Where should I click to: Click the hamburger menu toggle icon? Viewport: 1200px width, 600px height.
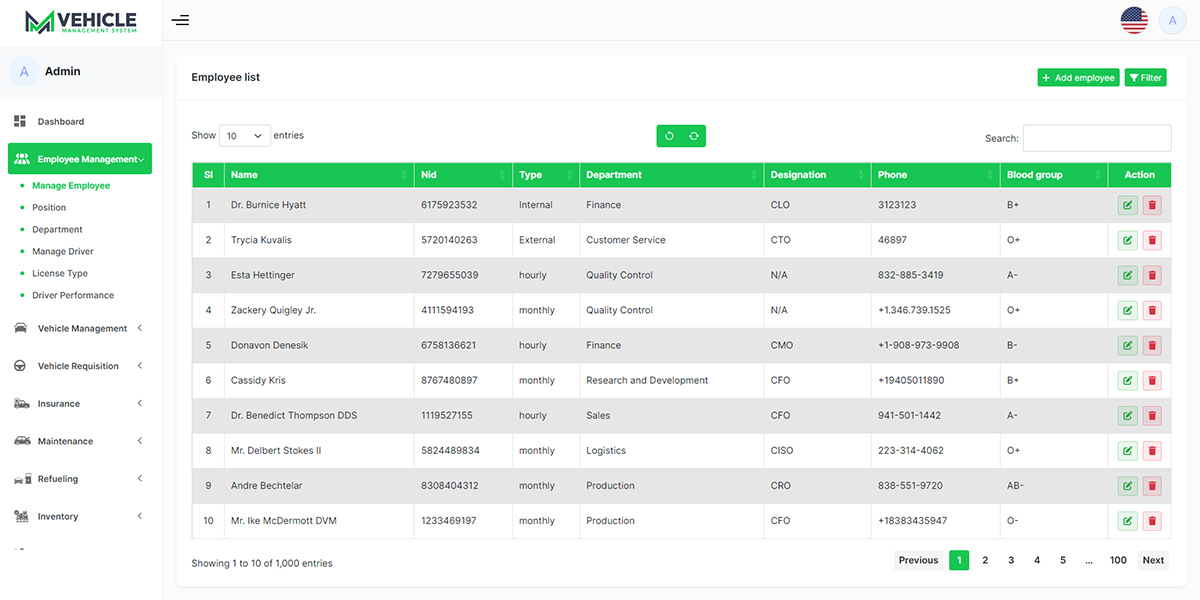[x=180, y=20]
